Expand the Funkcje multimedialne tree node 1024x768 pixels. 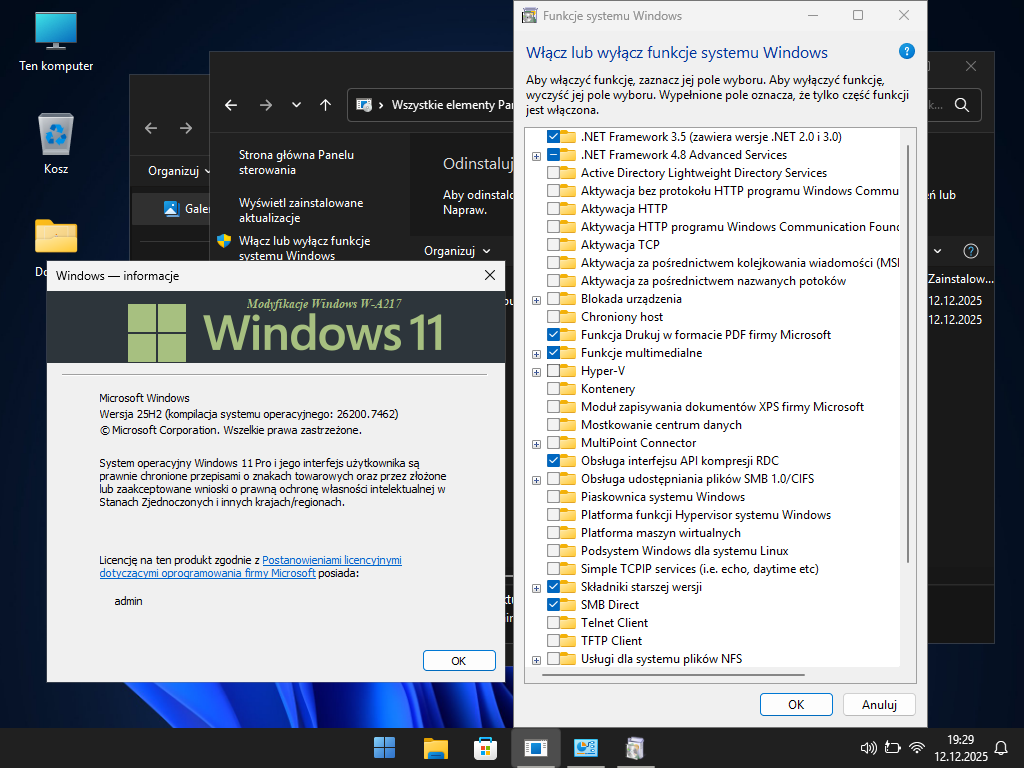tap(537, 354)
